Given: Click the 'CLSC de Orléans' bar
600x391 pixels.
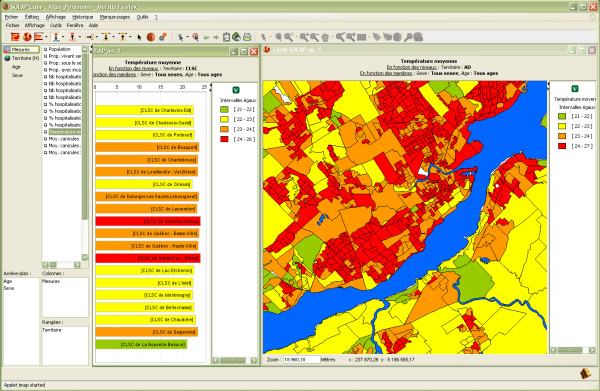Looking at the screenshot, I should tap(144, 184).
